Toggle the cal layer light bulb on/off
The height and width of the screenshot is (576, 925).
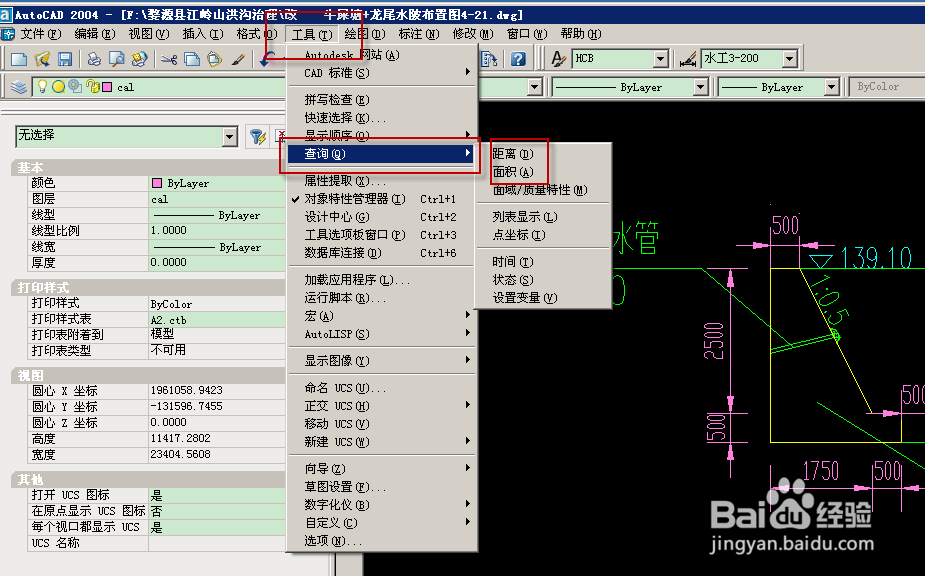42,87
